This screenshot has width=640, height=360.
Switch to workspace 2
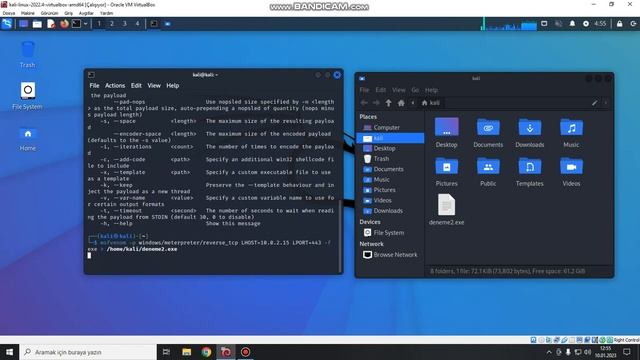point(111,24)
